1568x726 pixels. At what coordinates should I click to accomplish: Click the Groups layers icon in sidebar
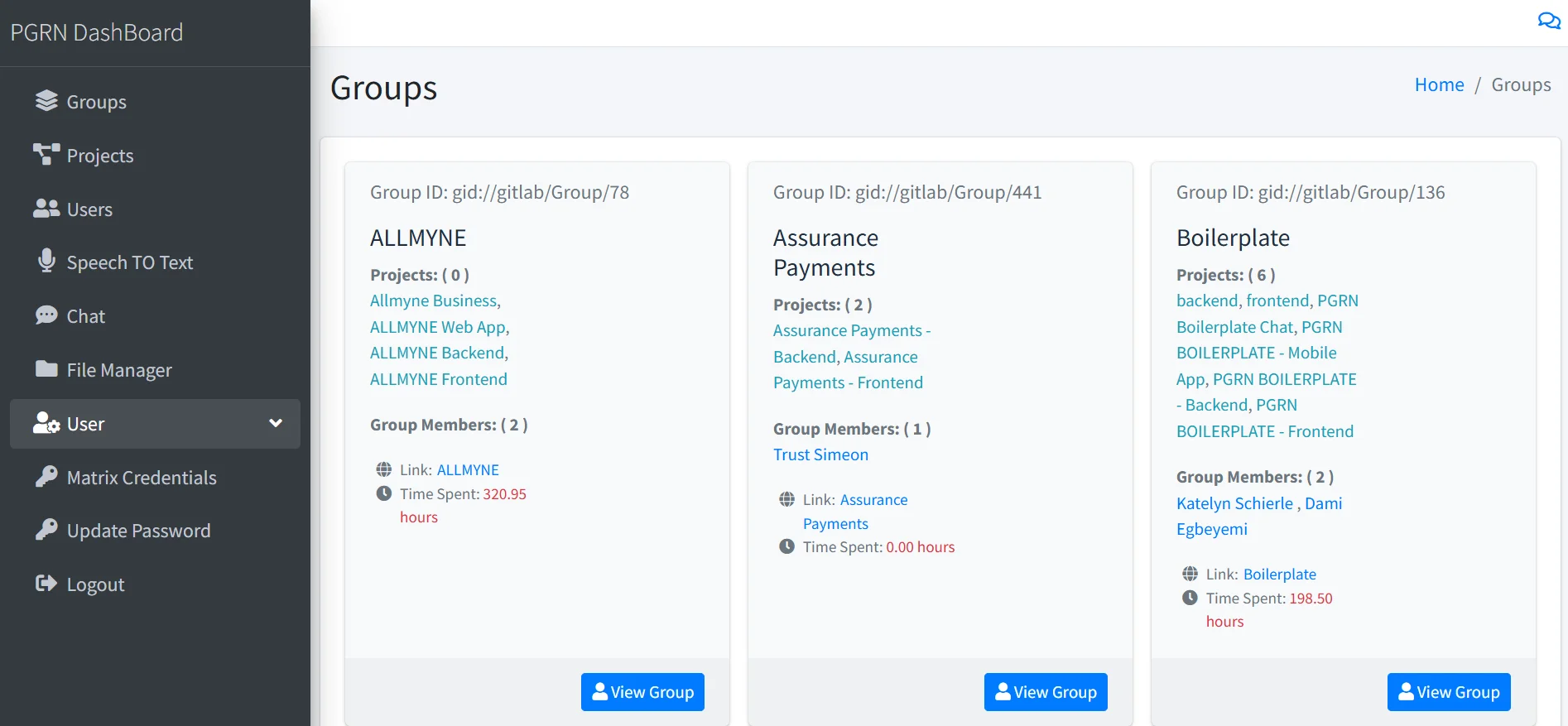[46, 101]
